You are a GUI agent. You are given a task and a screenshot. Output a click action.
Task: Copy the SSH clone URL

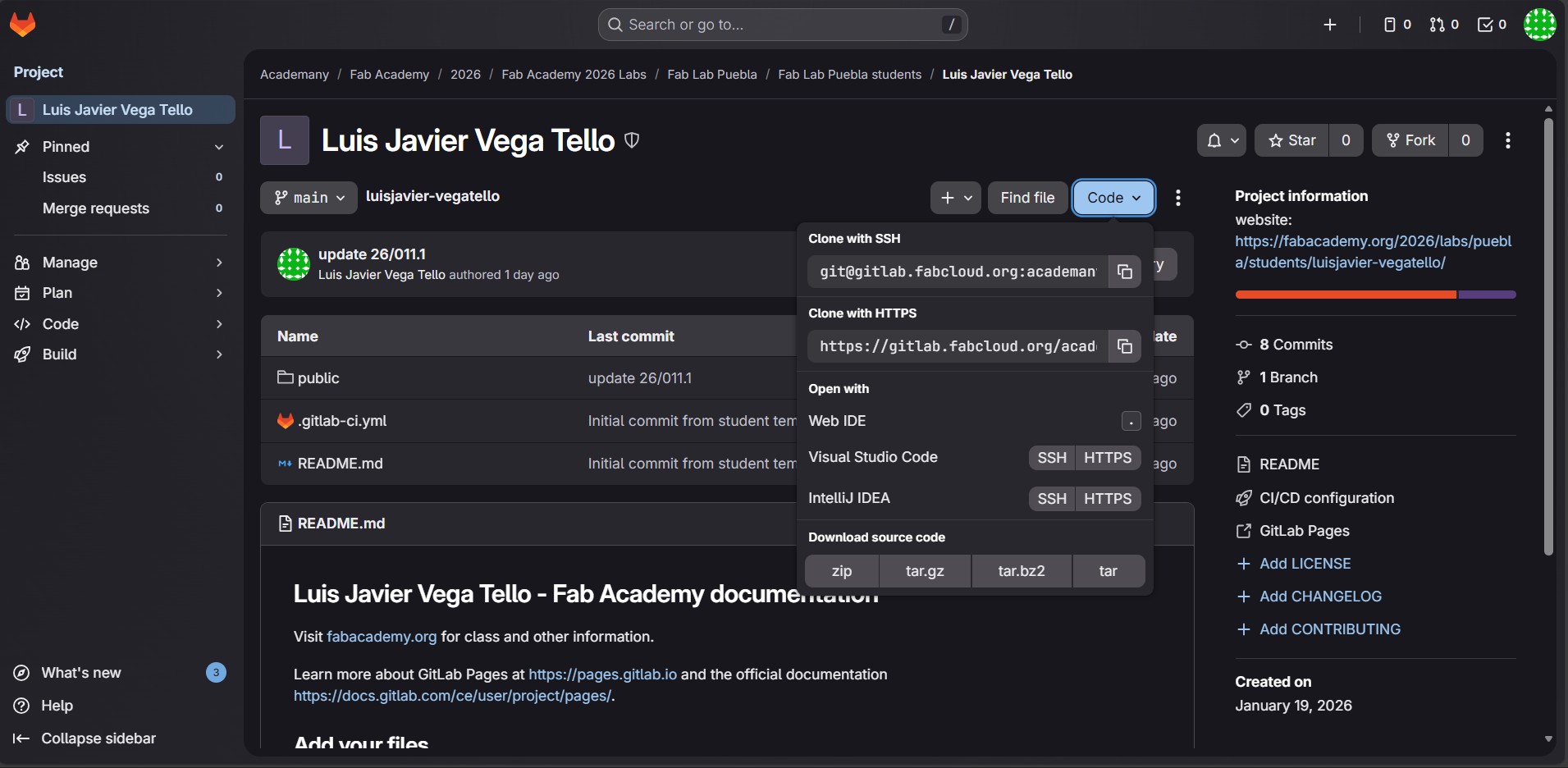(x=1125, y=272)
